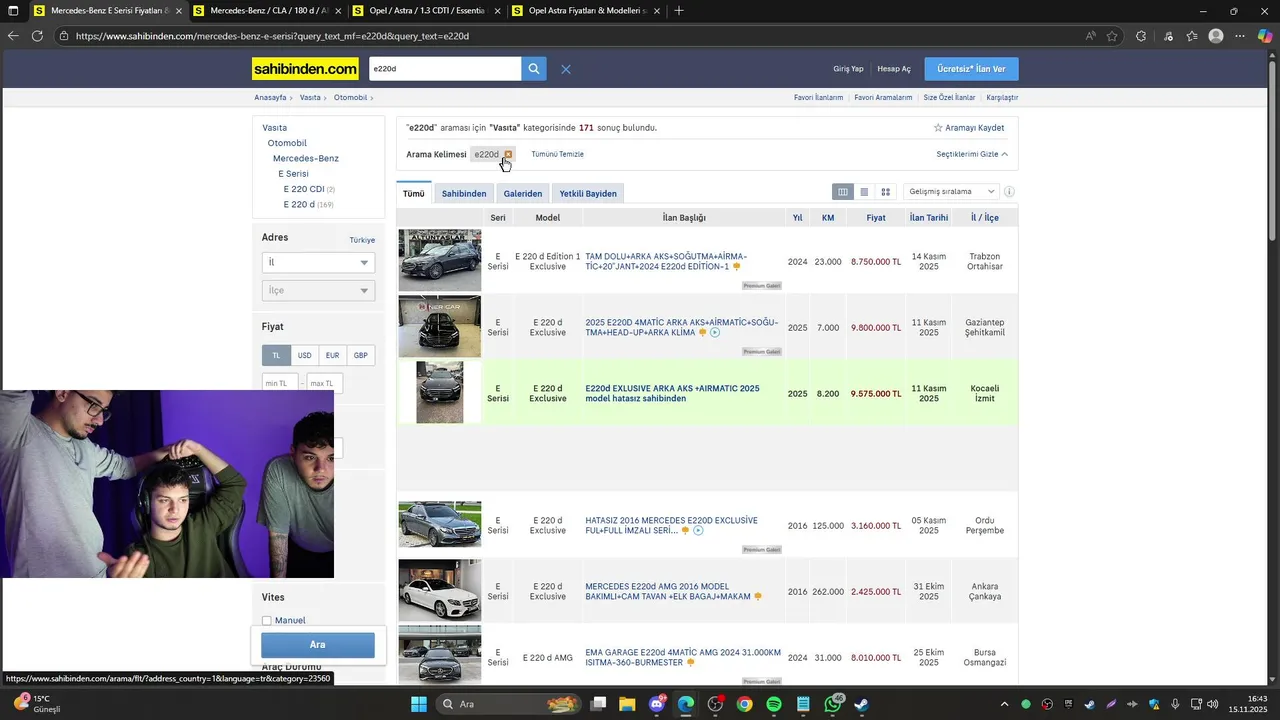Image resolution: width=1280 pixels, height=720 pixels.
Task: Select the Galeriden results tab
Action: pos(523,193)
